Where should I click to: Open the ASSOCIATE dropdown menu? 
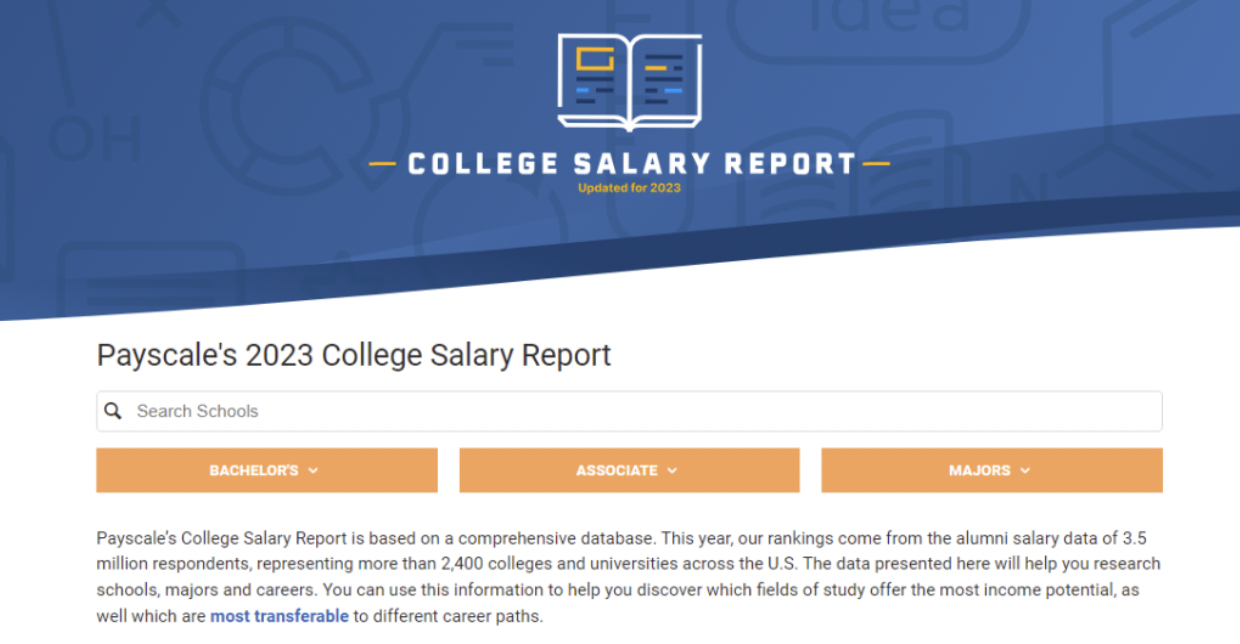point(628,471)
